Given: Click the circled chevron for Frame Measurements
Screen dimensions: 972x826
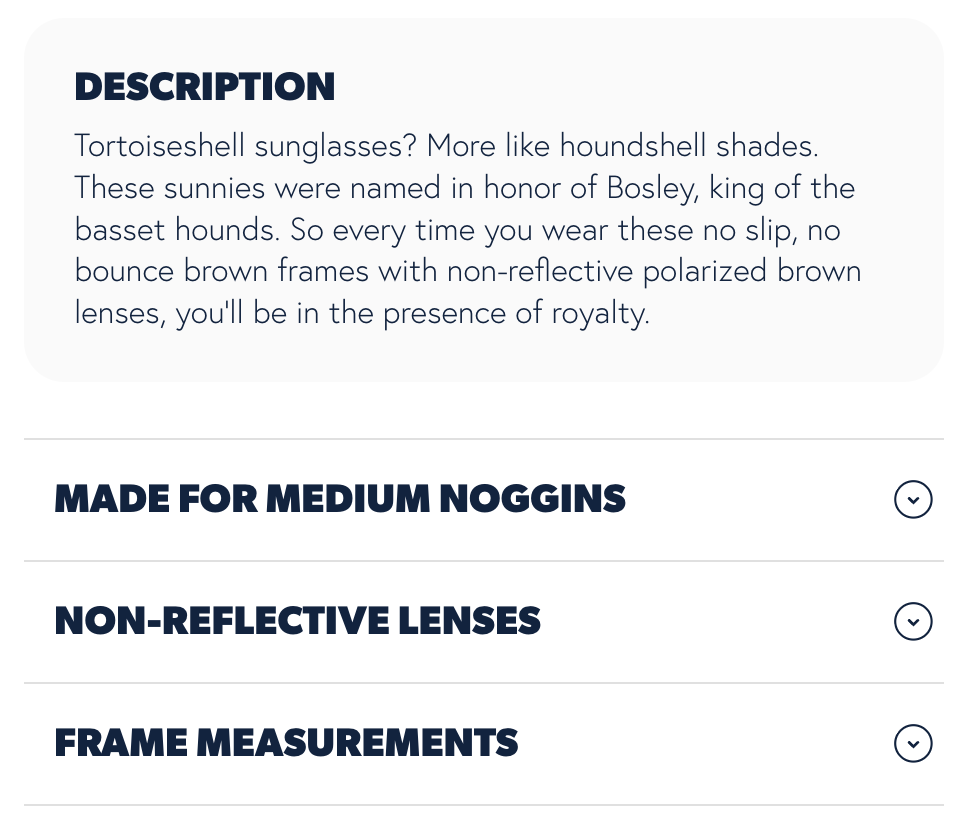Looking at the screenshot, I should coord(912,743).
